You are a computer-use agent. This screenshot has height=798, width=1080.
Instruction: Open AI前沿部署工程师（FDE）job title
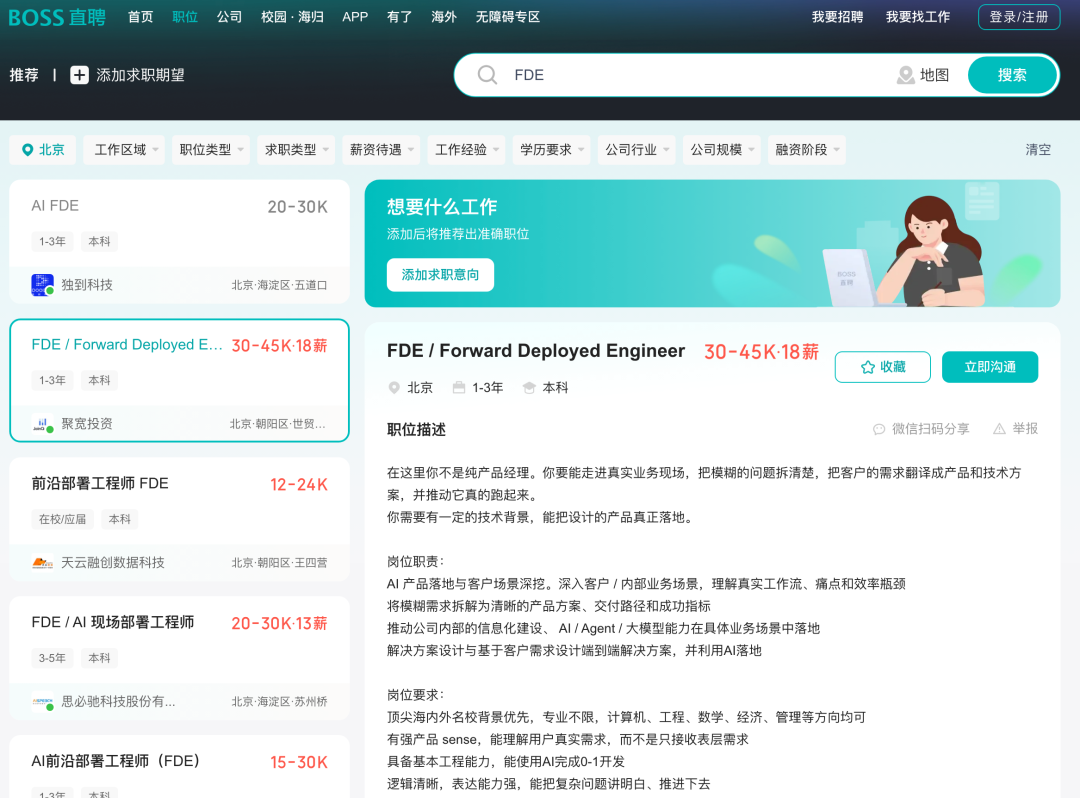point(116,761)
